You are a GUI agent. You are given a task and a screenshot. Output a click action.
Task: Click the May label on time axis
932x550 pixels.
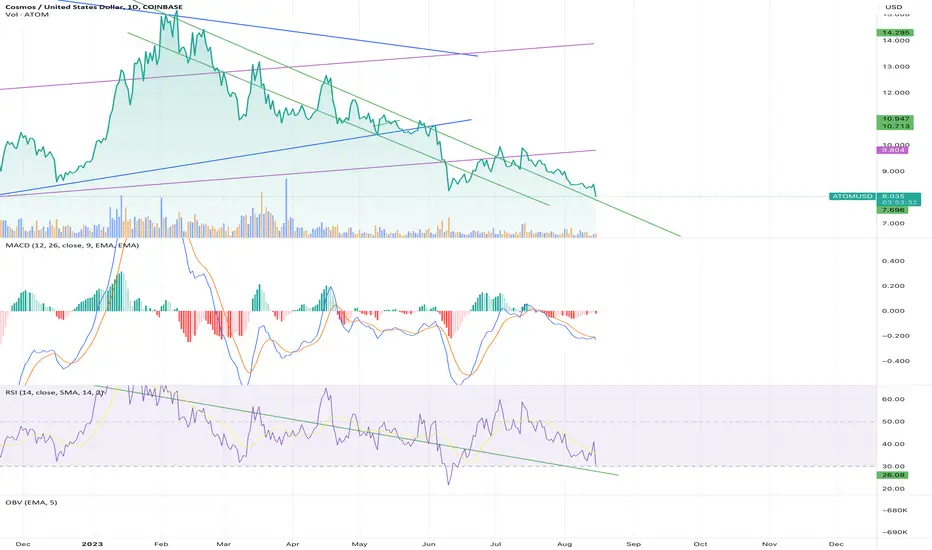[x=360, y=544]
